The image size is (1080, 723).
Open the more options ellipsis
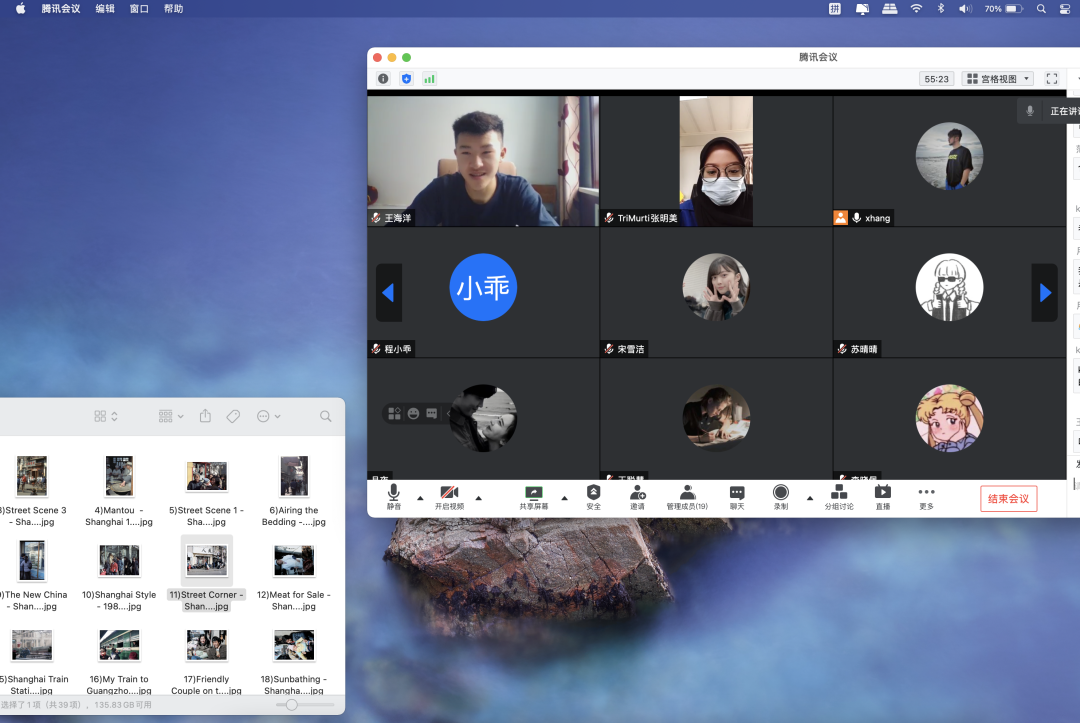coord(926,496)
